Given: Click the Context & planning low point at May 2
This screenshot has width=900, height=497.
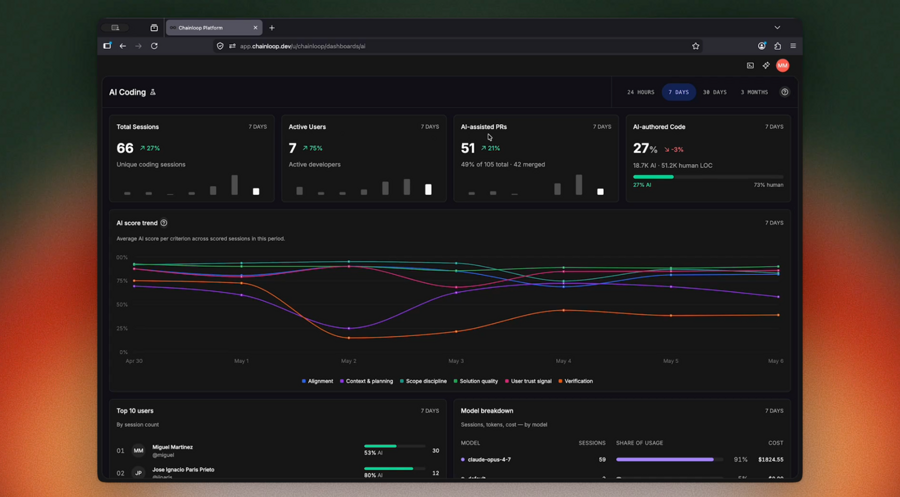Looking at the screenshot, I should 348,328.
